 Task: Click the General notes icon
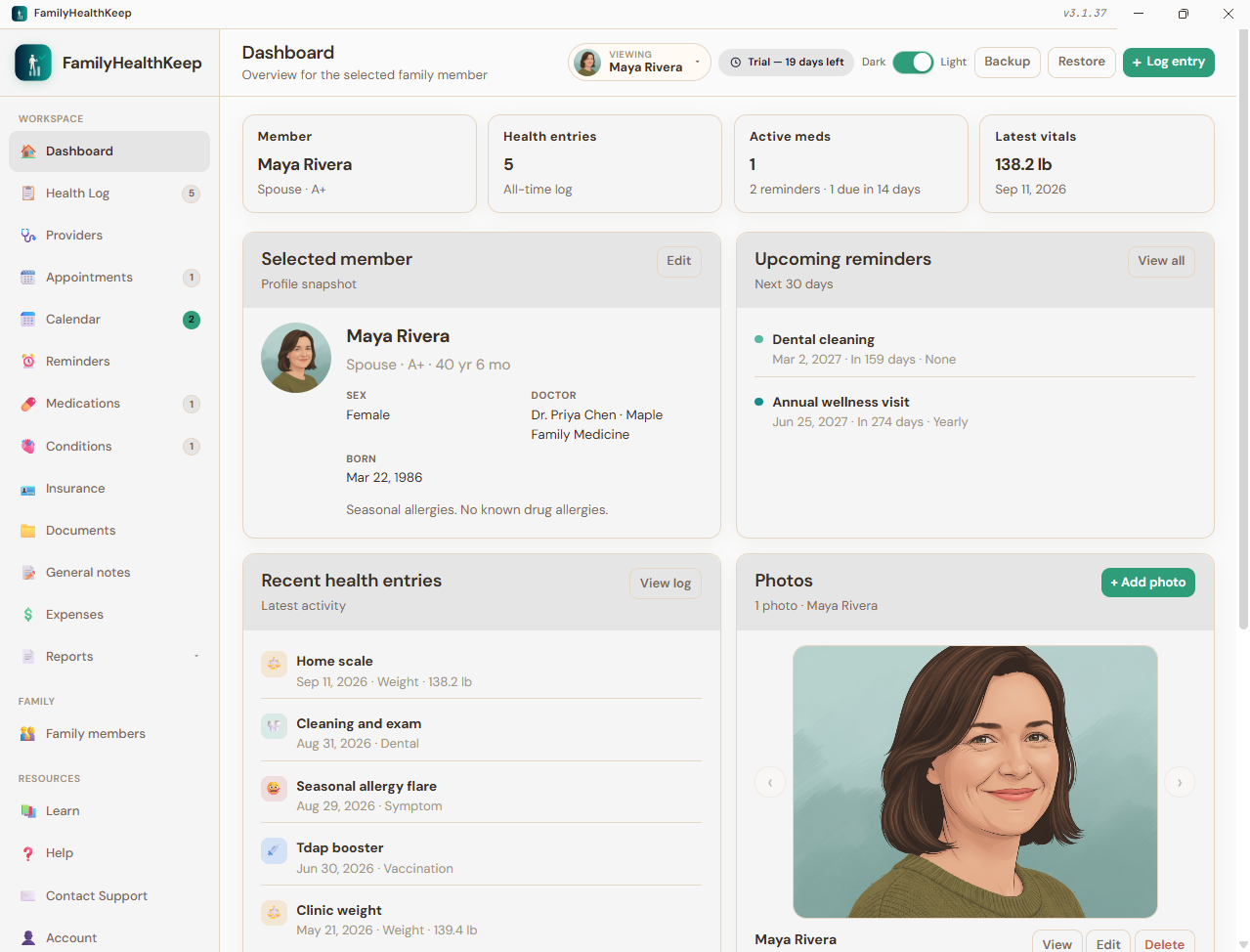coord(28,573)
